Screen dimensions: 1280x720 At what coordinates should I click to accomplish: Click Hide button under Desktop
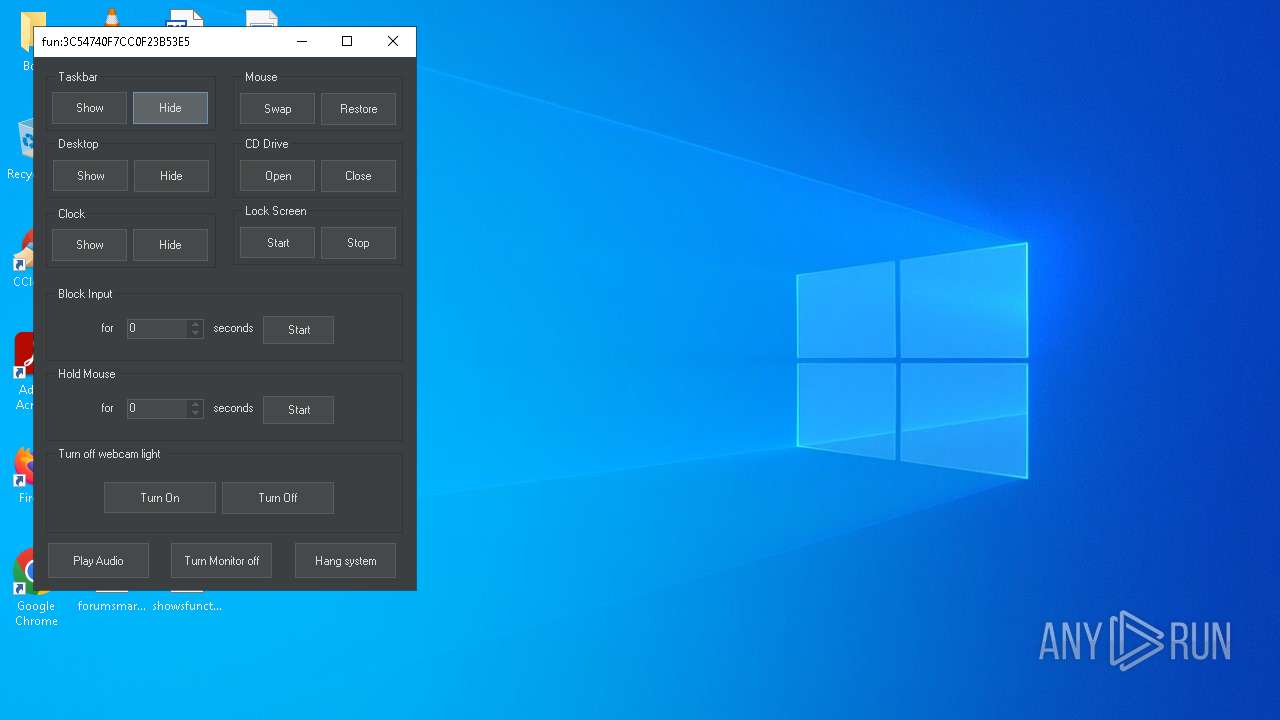[x=171, y=176]
